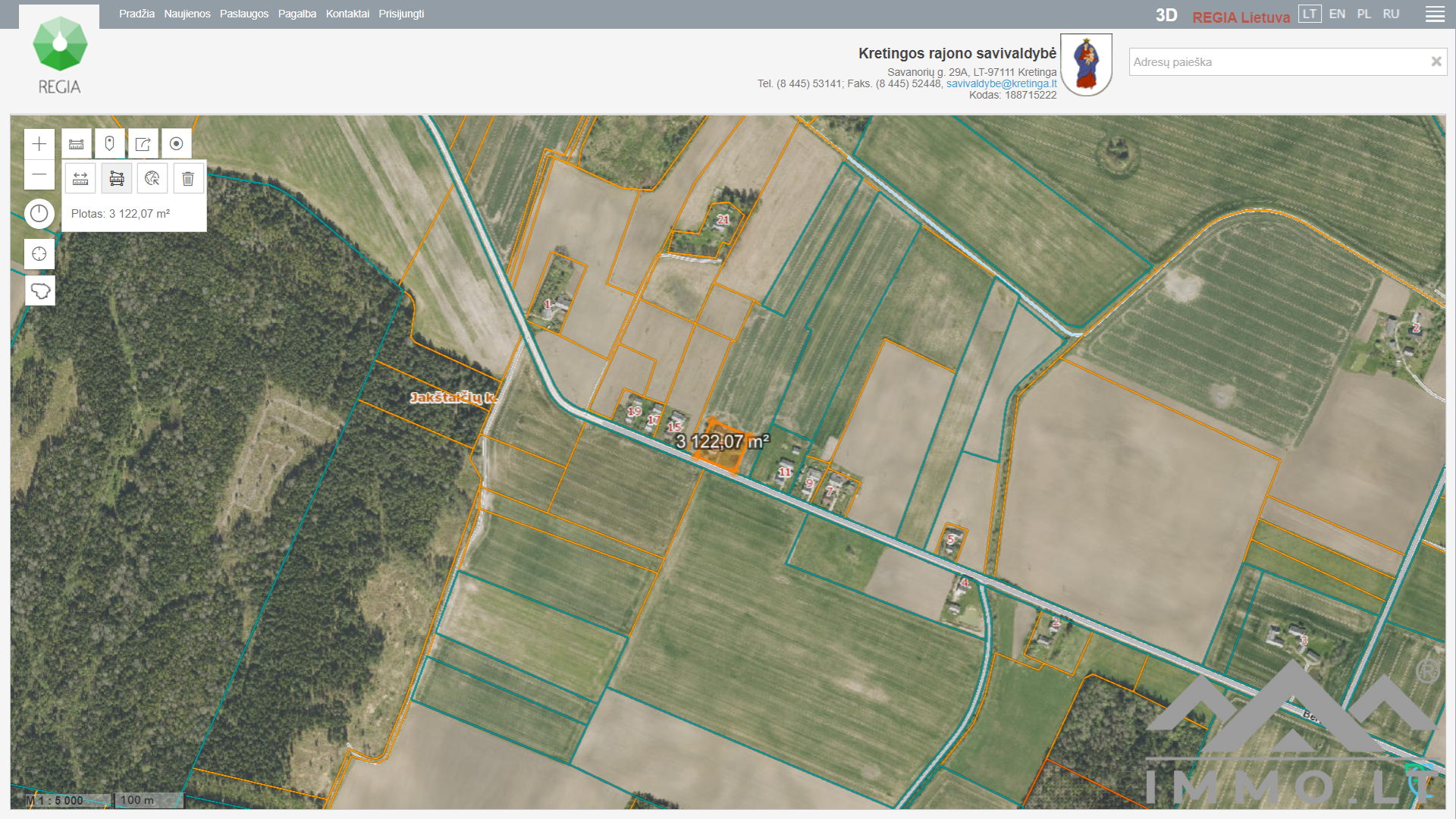Switch to 3D view
The height and width of the screenshot is (819, 1456).
pos(1166,15)
